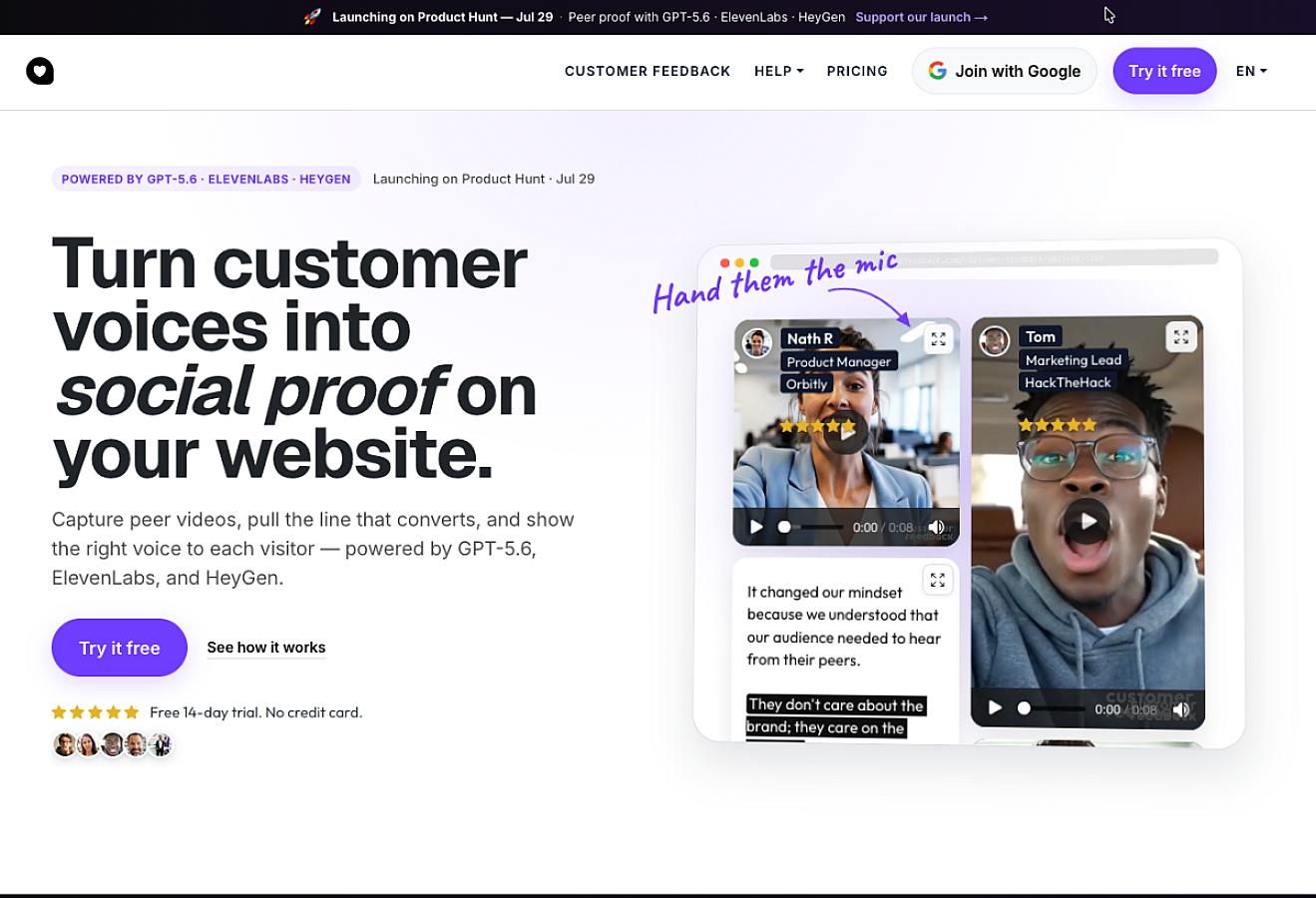This screenshot has height=898, width=1316.
Task: Click the Powered by GPT-5.6 badge
Action: pyautogui.click(x=207, y=179)
